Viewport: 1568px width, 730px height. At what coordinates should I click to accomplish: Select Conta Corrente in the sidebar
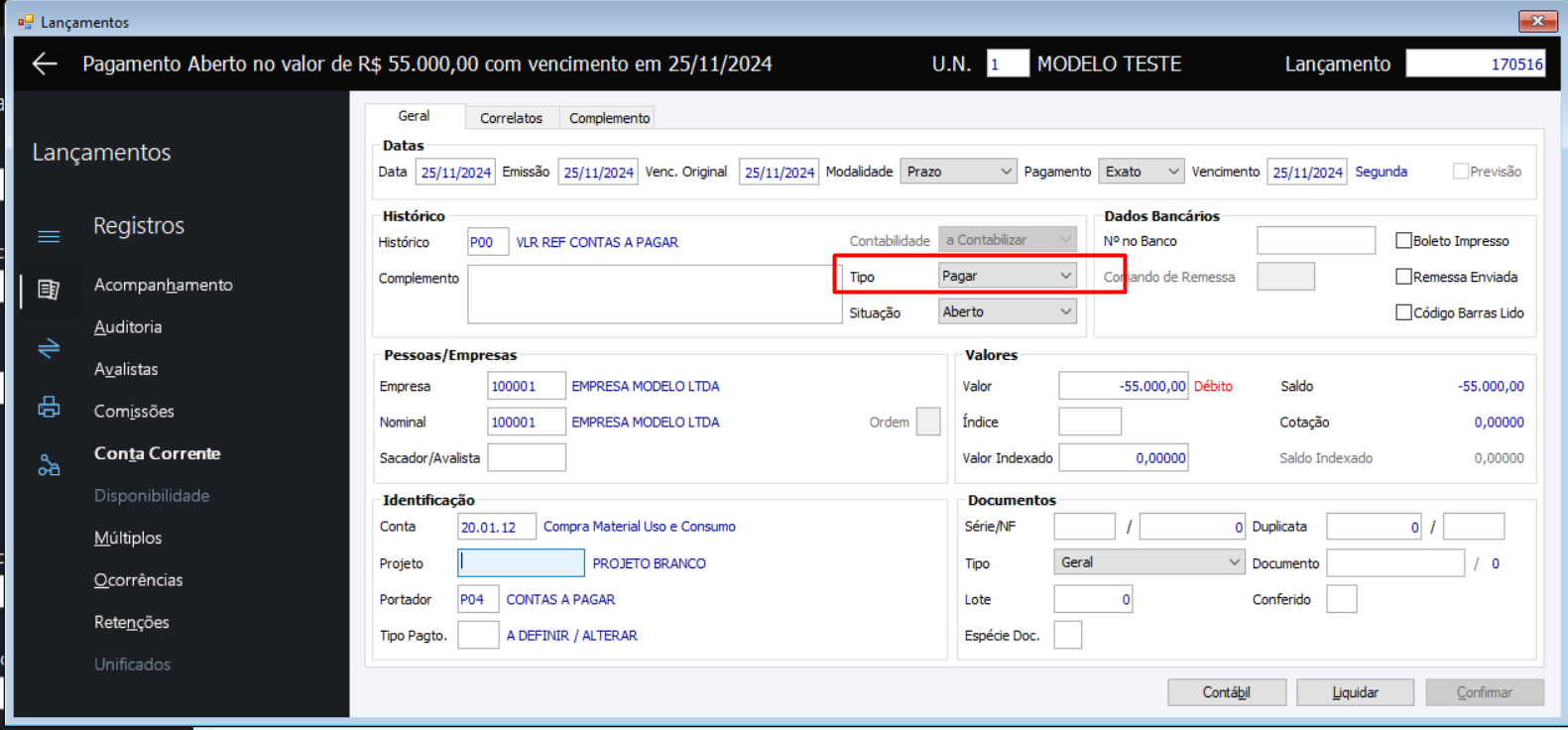point(158,453)
